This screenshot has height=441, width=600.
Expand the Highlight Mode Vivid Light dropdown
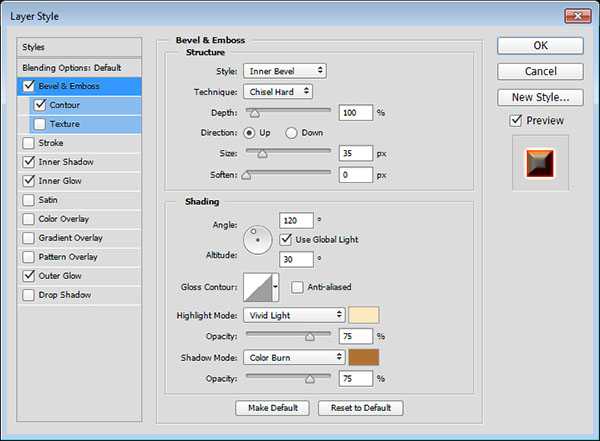(x=294, y=315)
